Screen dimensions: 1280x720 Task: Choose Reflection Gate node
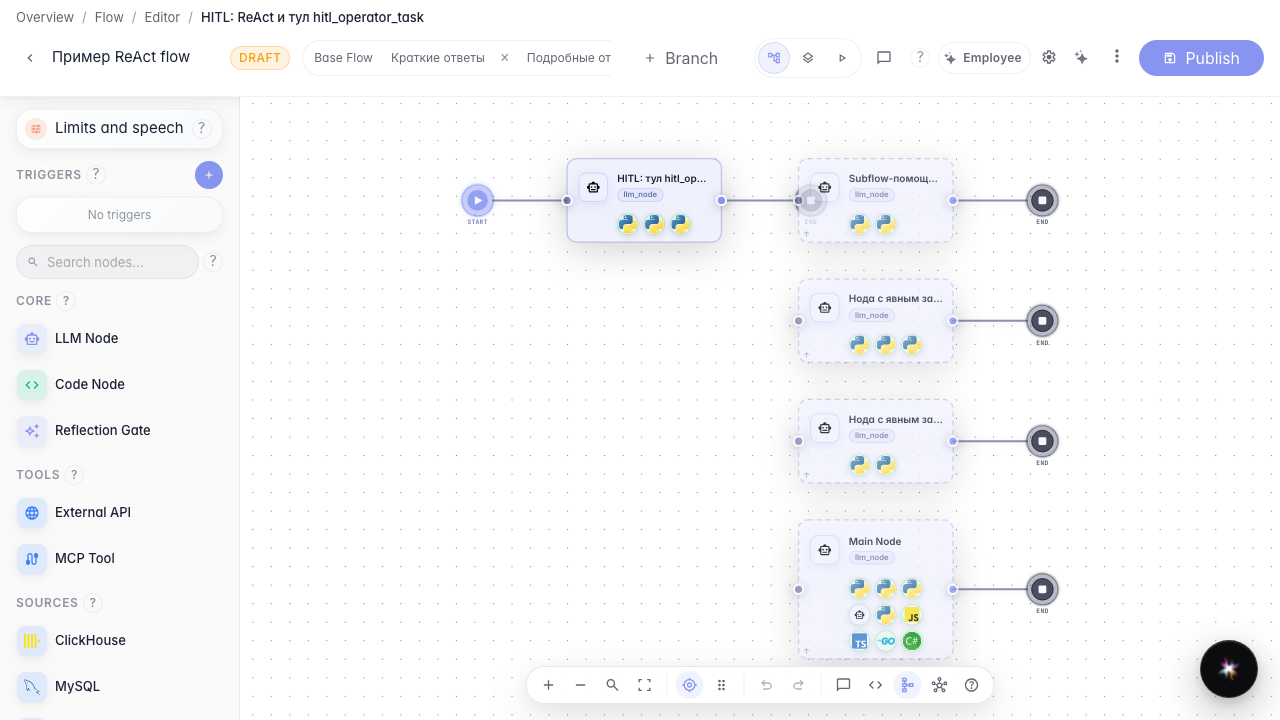click(x=120, y=430)
